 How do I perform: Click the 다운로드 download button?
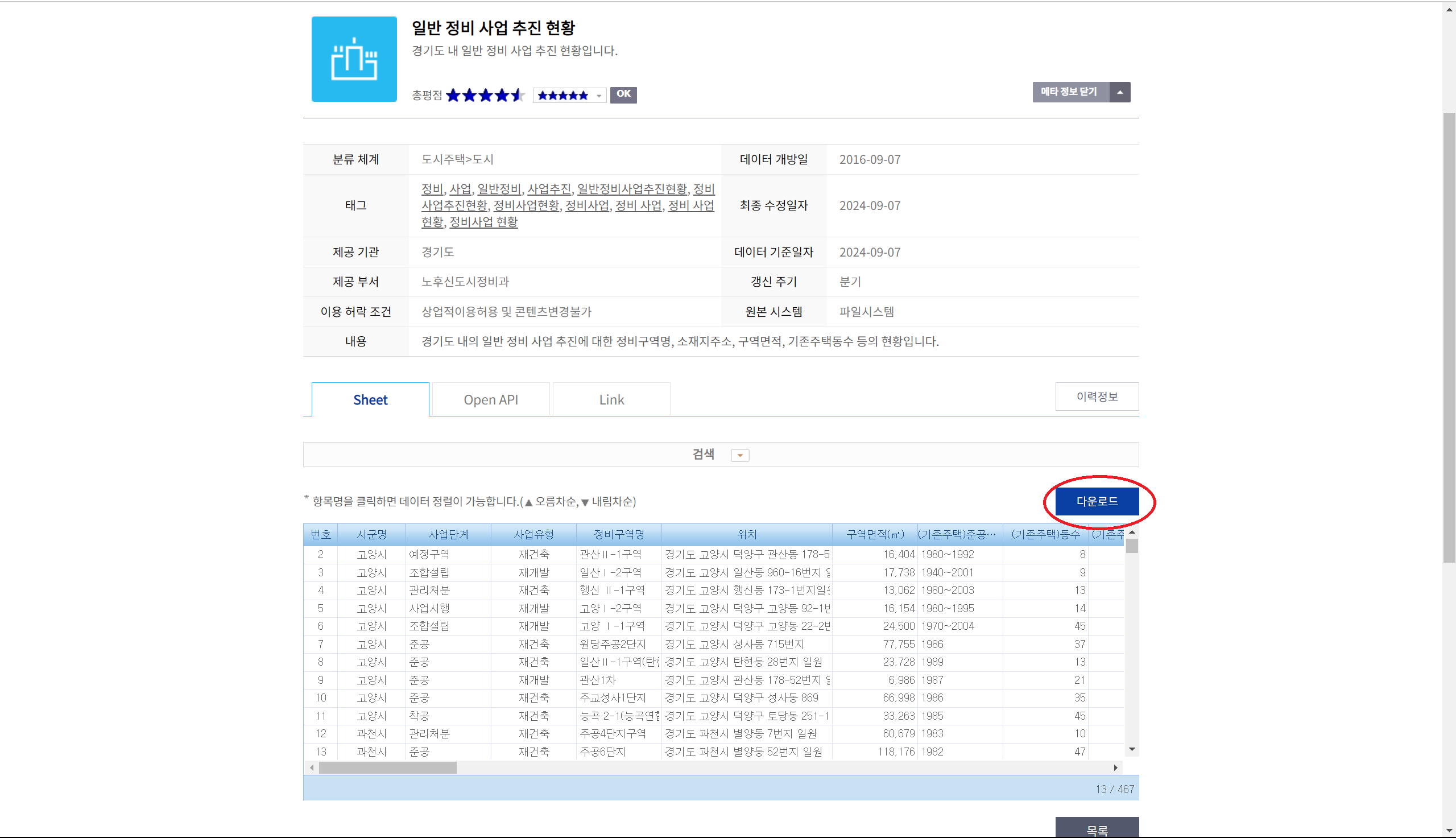(1097, 501)
